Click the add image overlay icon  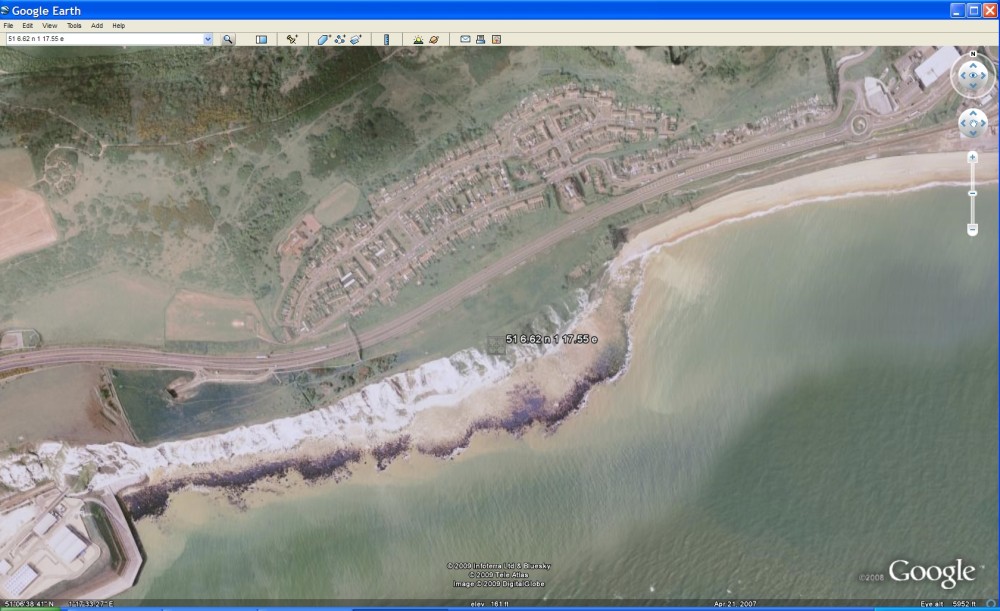coord(355,39)
